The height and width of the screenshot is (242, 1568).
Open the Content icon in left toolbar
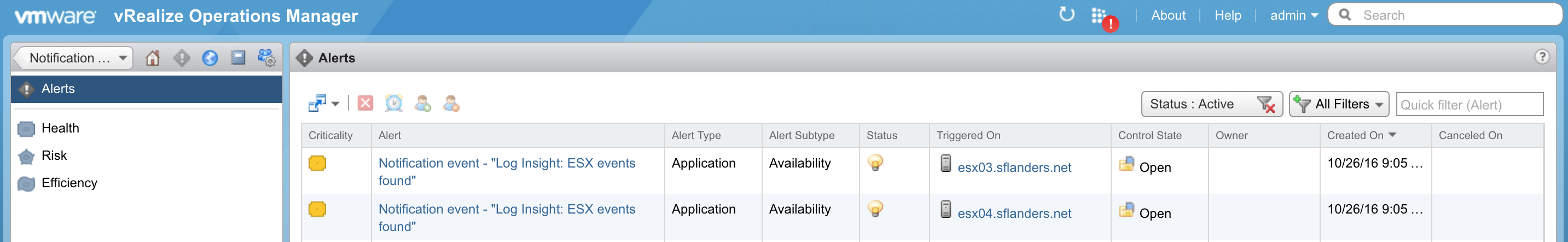238,58
